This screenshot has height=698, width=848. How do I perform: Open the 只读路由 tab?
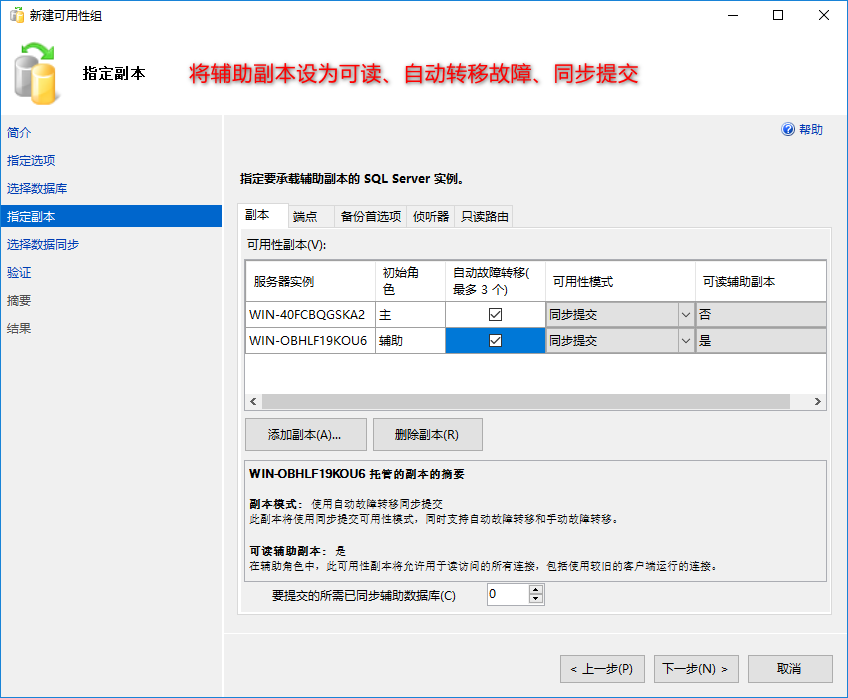click(x=484, y=217)
